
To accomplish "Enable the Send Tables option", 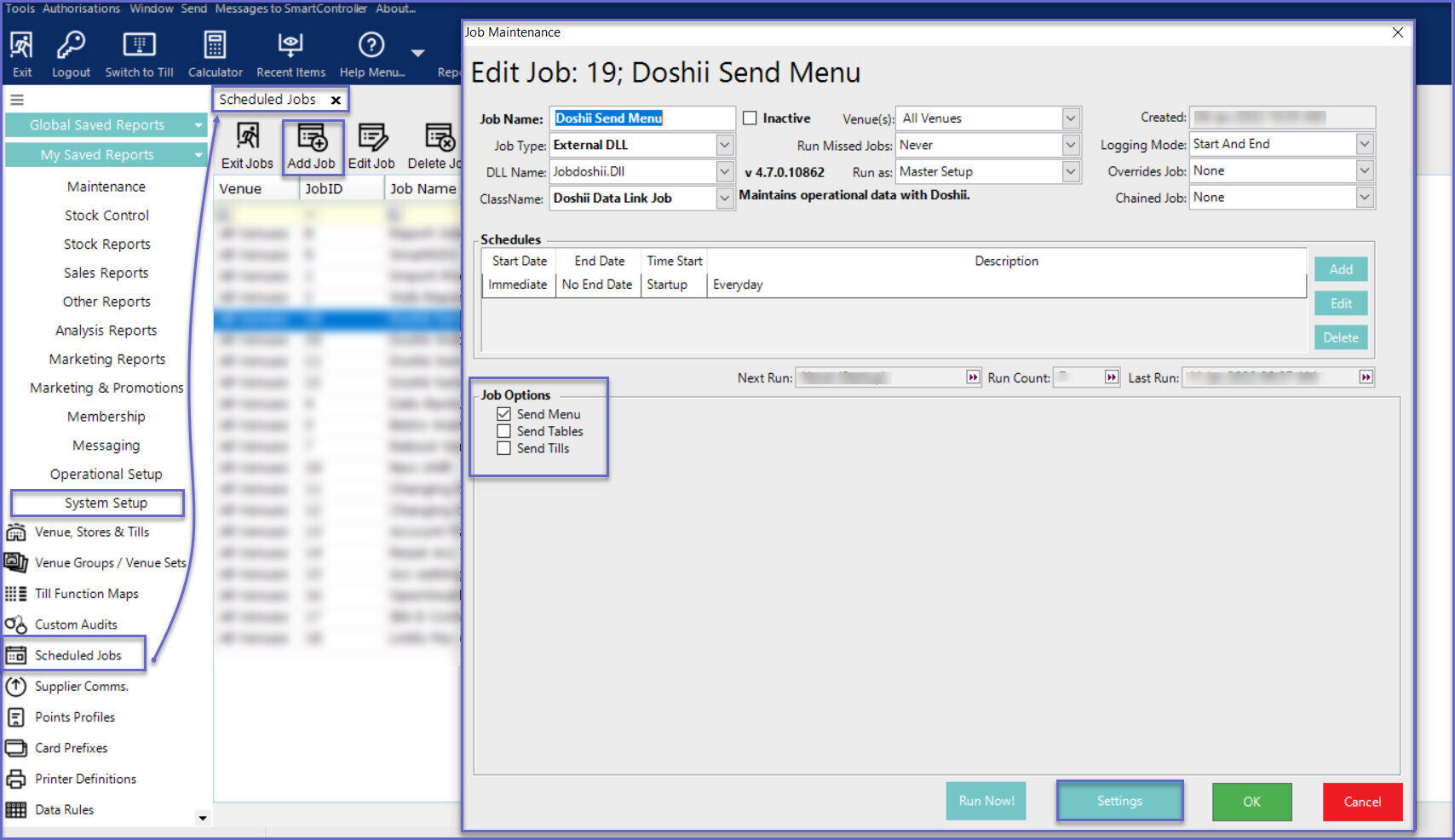I will pyautogui.click(x=504, y=431).
